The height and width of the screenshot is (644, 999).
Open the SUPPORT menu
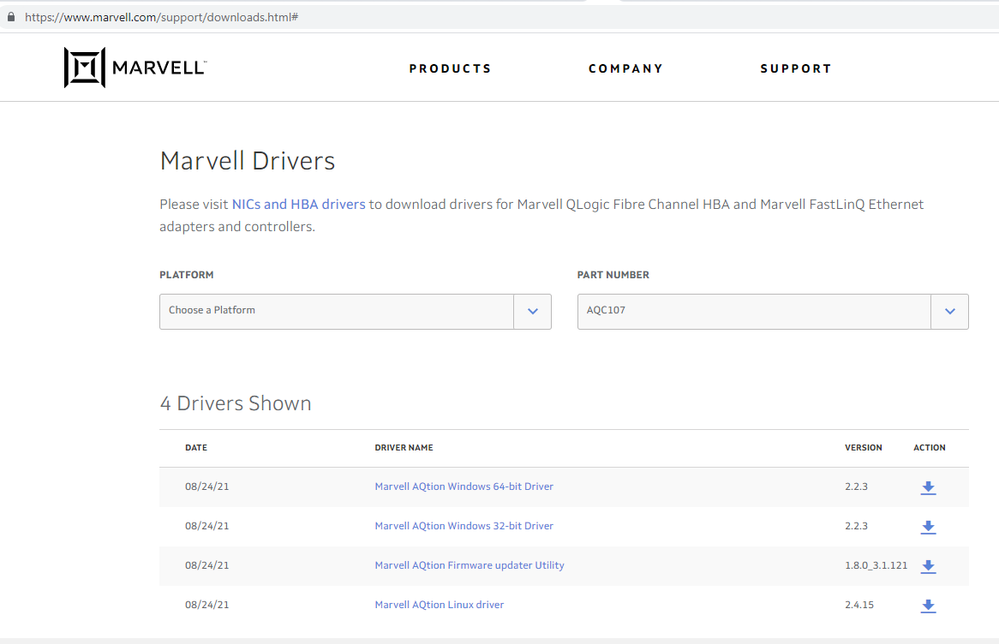(x=796, y=68)
